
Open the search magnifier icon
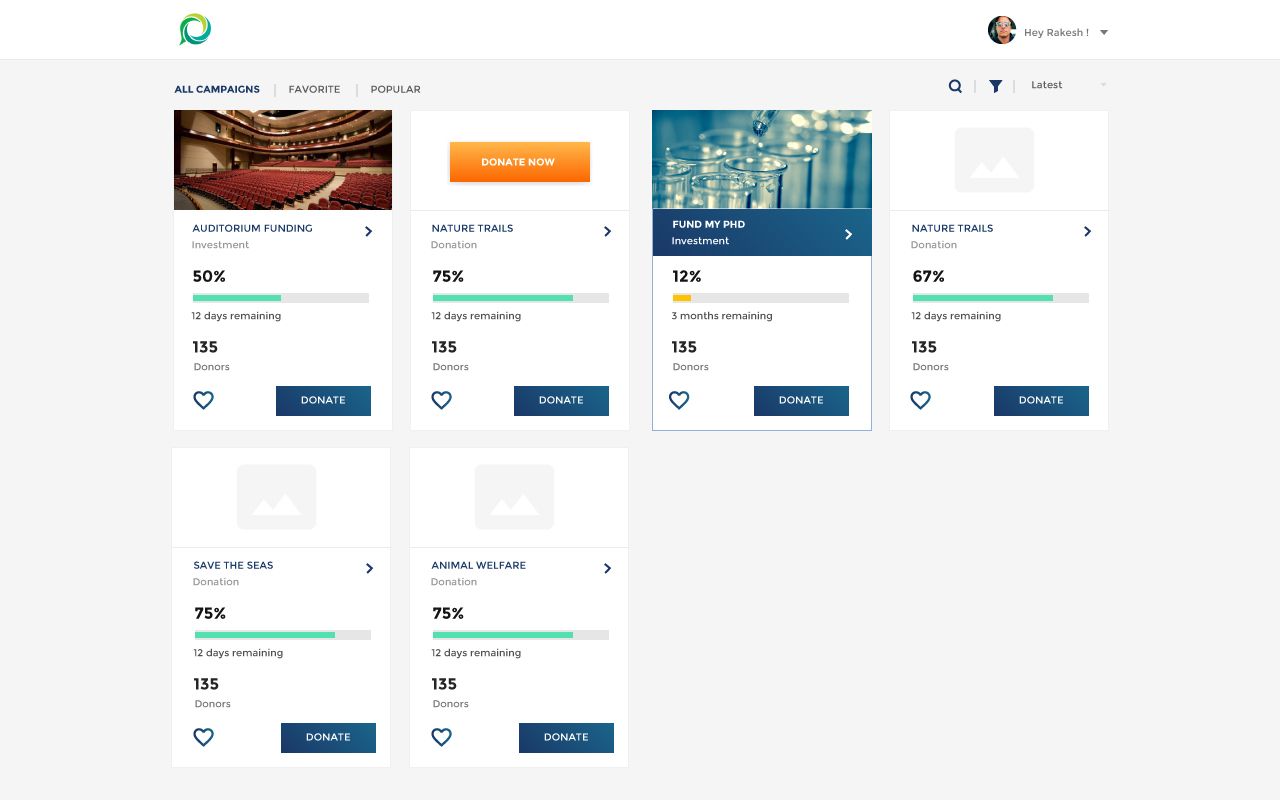(955, 86)
